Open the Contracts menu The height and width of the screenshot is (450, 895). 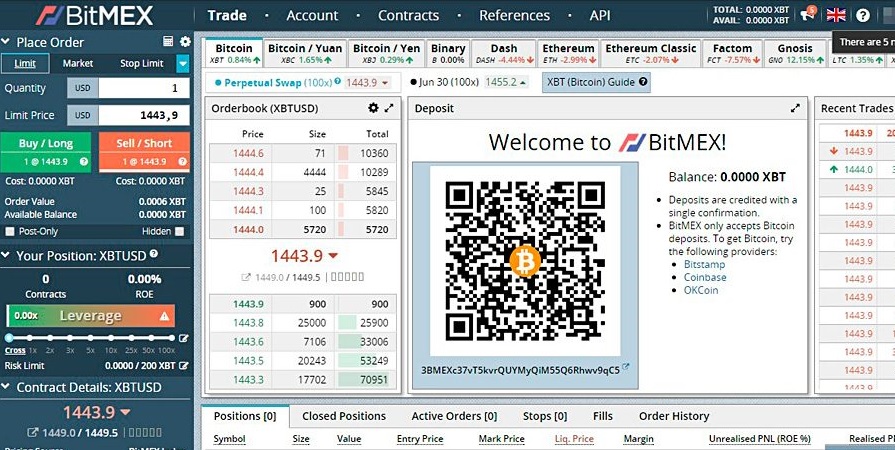[x=409, y=15]
